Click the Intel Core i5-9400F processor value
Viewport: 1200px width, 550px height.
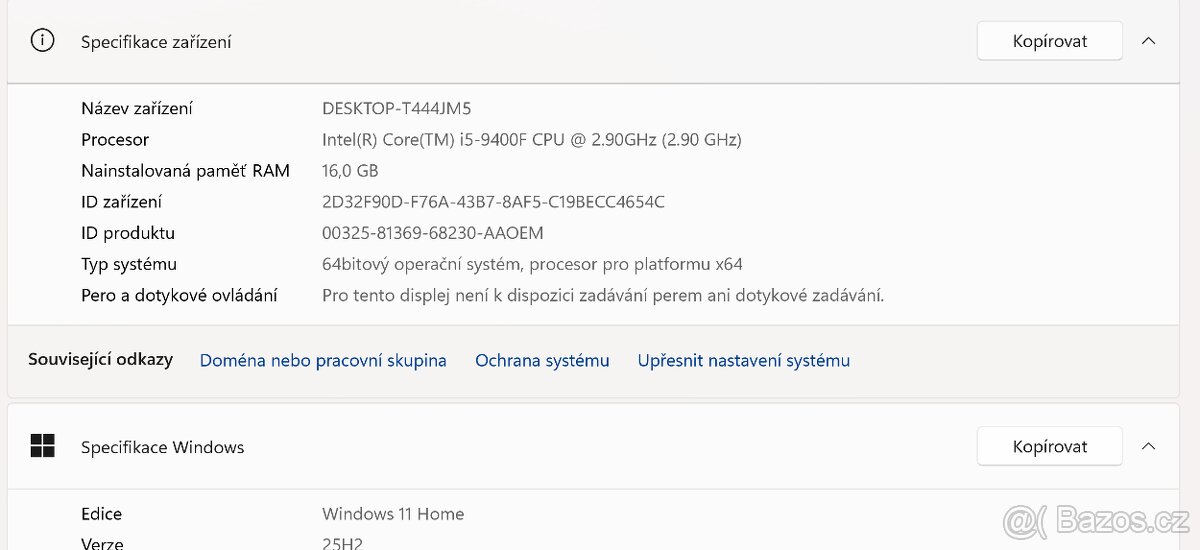pos(531,139)
